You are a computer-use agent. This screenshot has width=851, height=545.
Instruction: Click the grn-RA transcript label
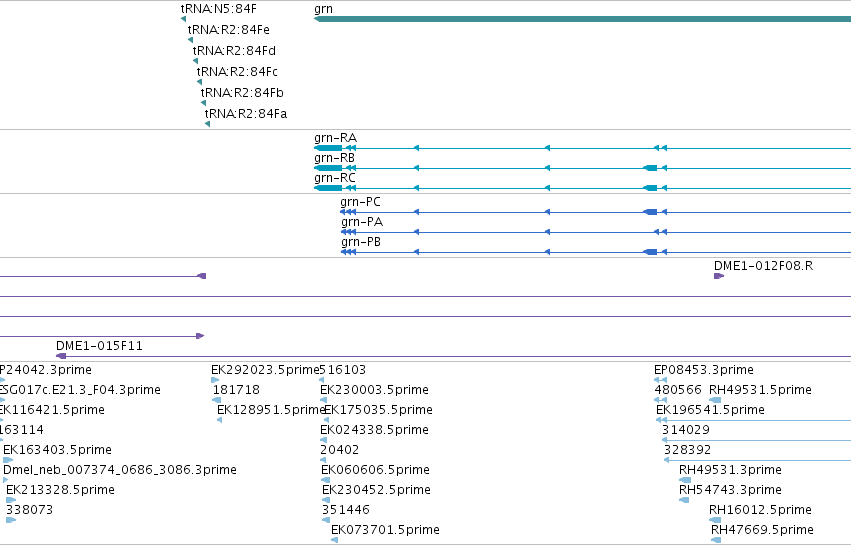coord(335,138)
